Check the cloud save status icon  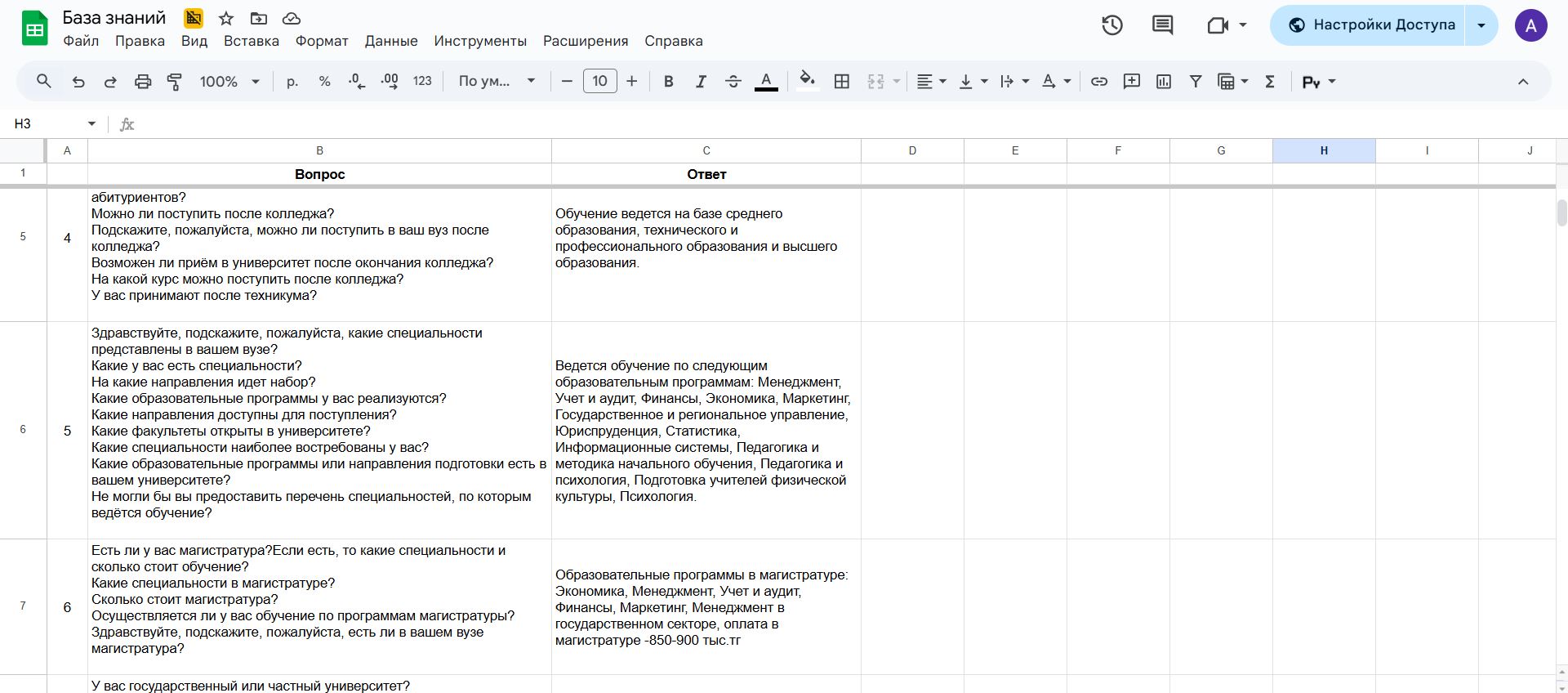coord(292,18)
